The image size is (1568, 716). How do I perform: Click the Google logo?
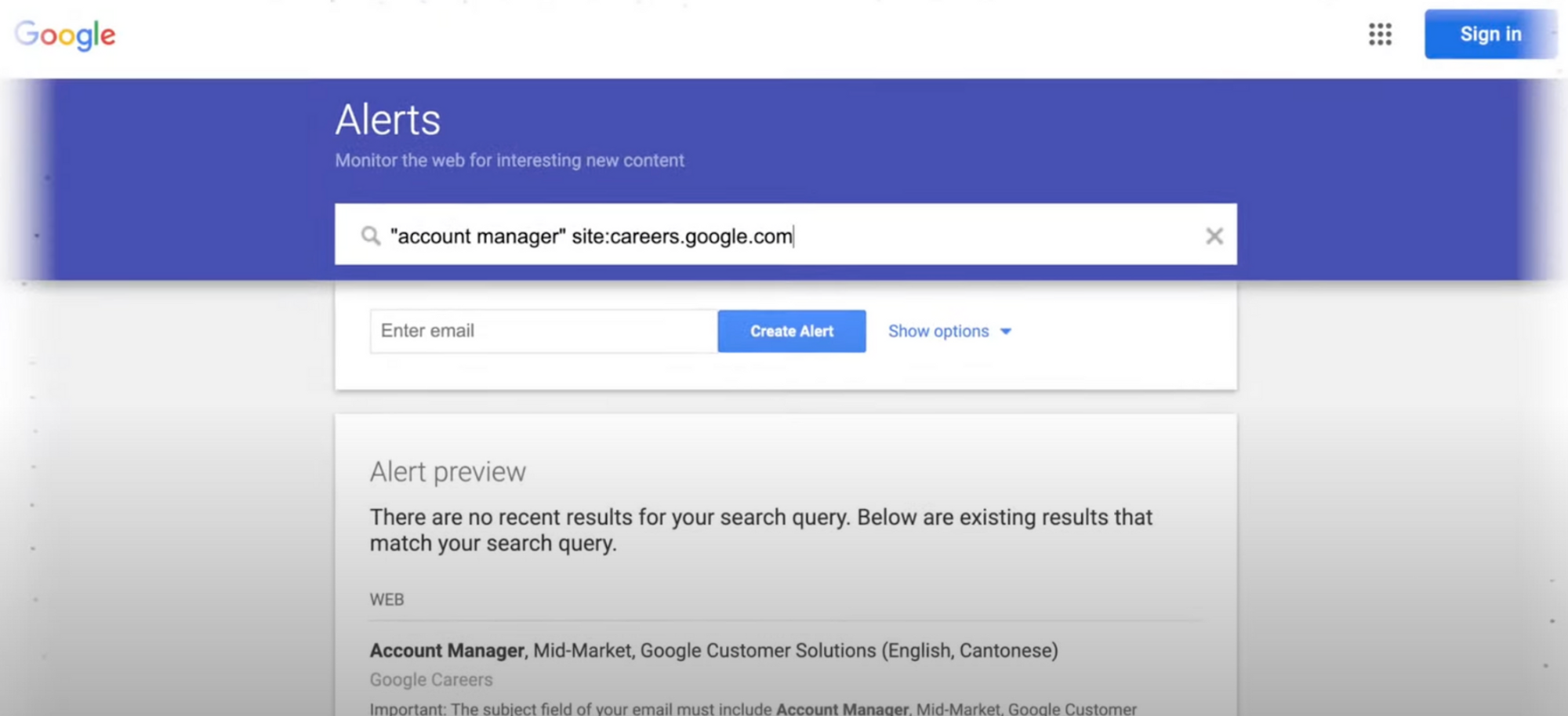65,35
